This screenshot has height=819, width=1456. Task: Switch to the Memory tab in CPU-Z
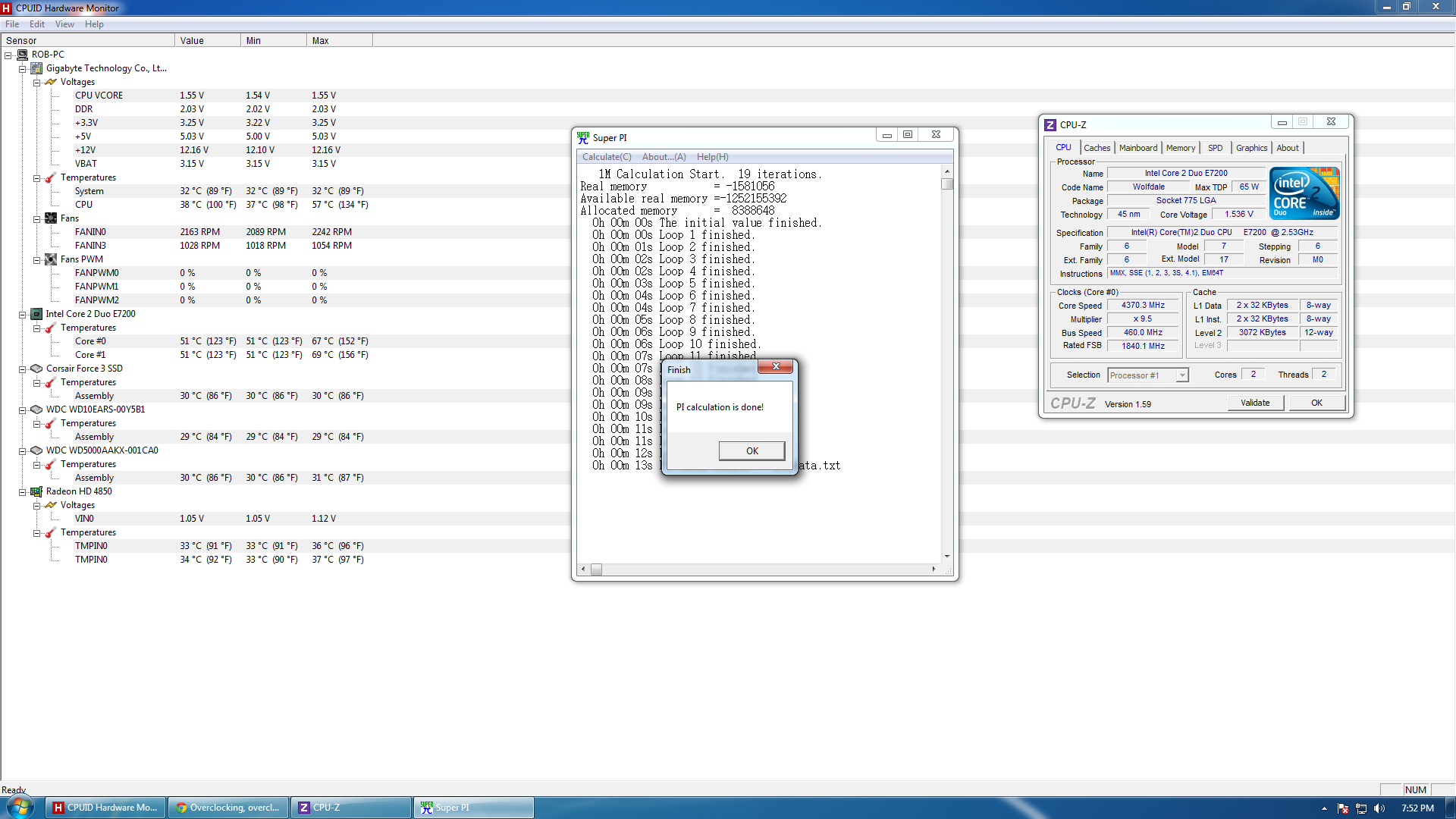(1180, 148)
